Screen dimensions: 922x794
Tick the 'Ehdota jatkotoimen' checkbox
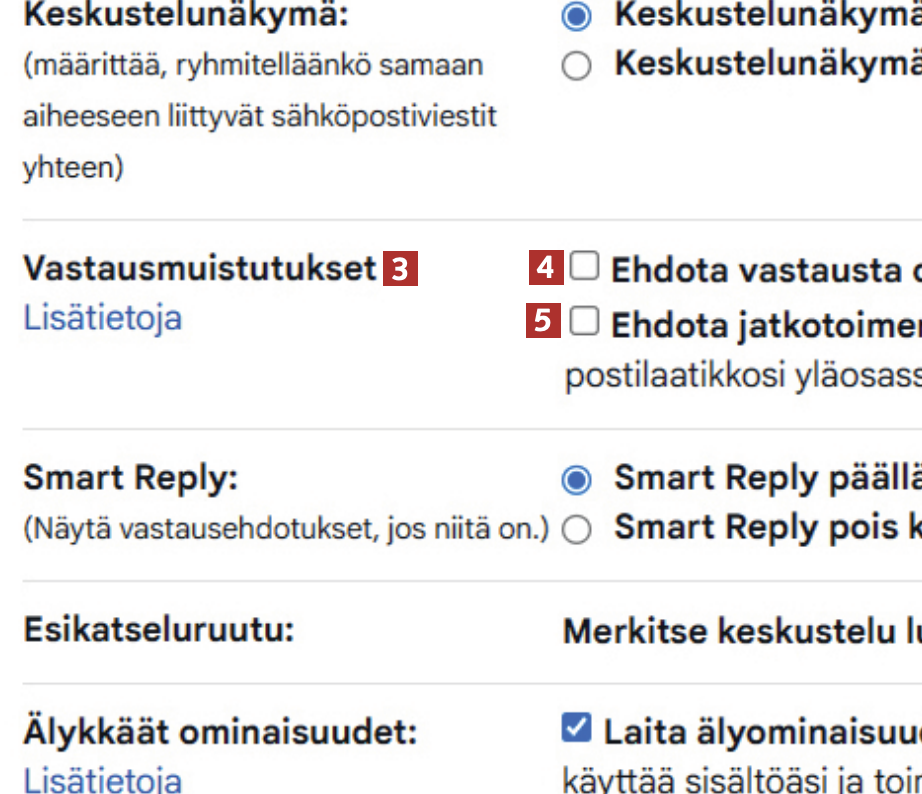(x=584, y=321)
